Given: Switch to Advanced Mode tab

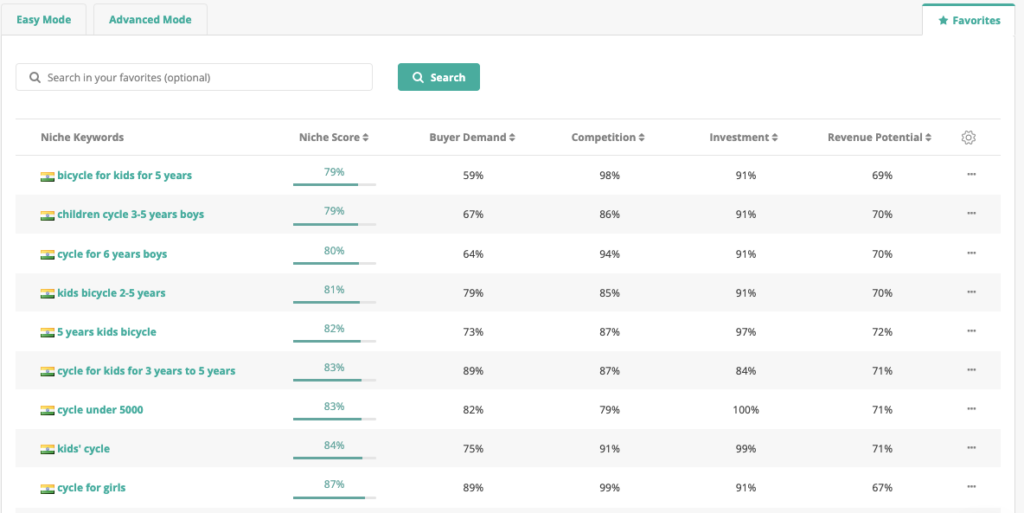Looking at the screenshot, I should [150, 20].
